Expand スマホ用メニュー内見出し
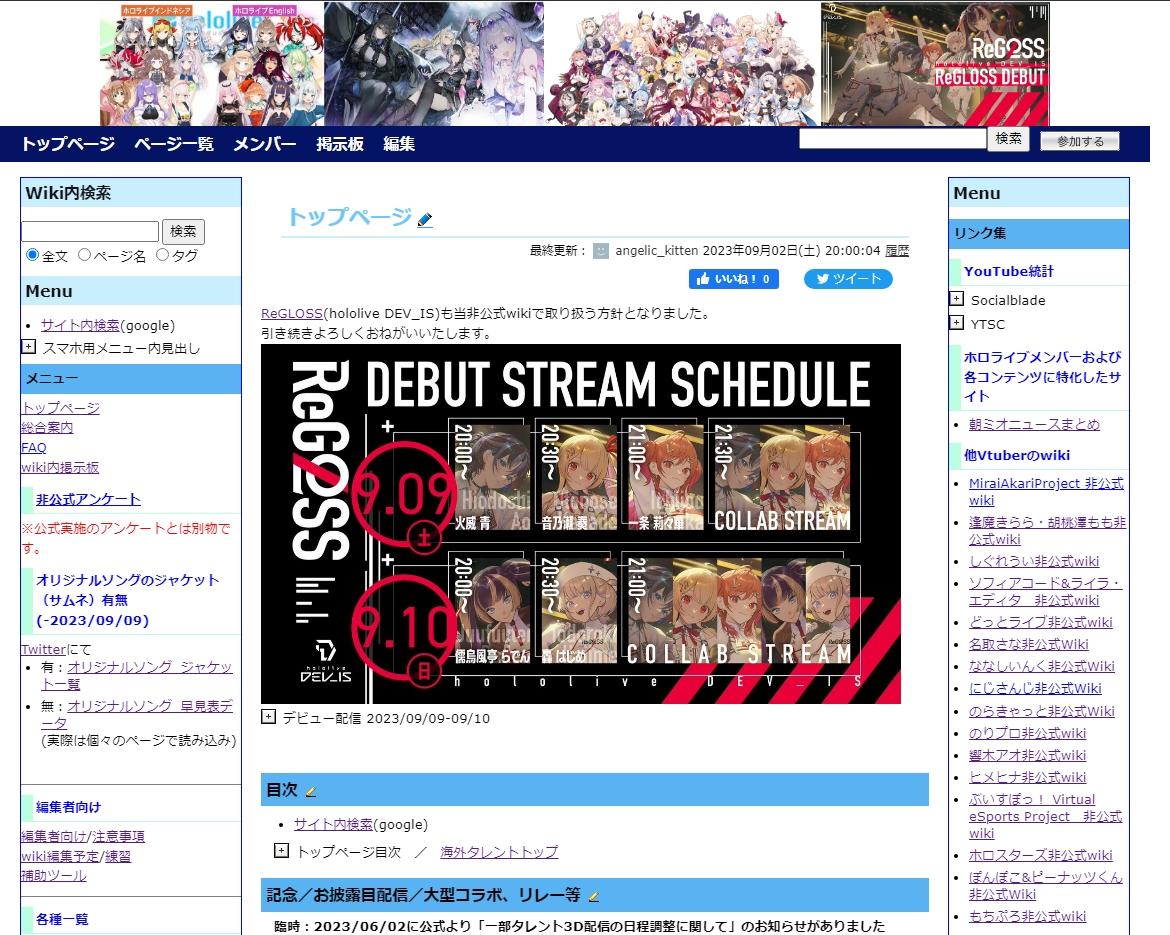The width and height of the screenshot is (1170, 935). pos(29,347)
